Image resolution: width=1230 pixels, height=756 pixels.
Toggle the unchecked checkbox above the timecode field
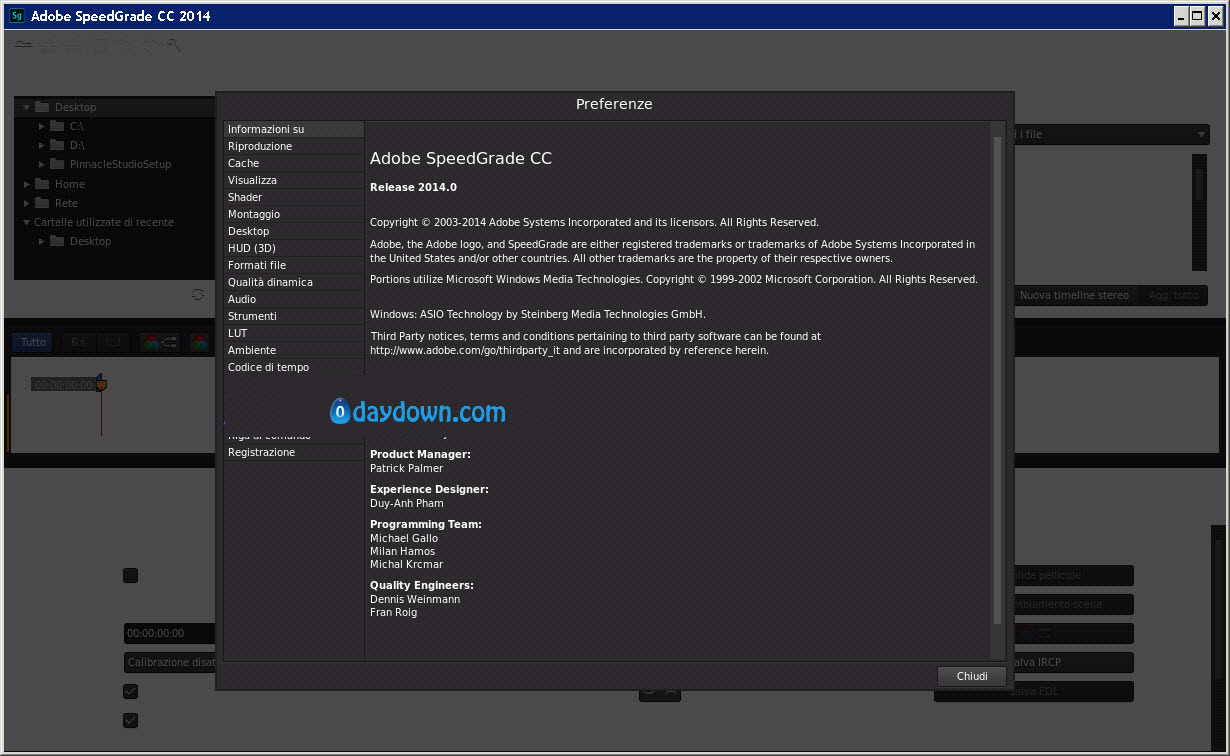(x=131, y=575)
